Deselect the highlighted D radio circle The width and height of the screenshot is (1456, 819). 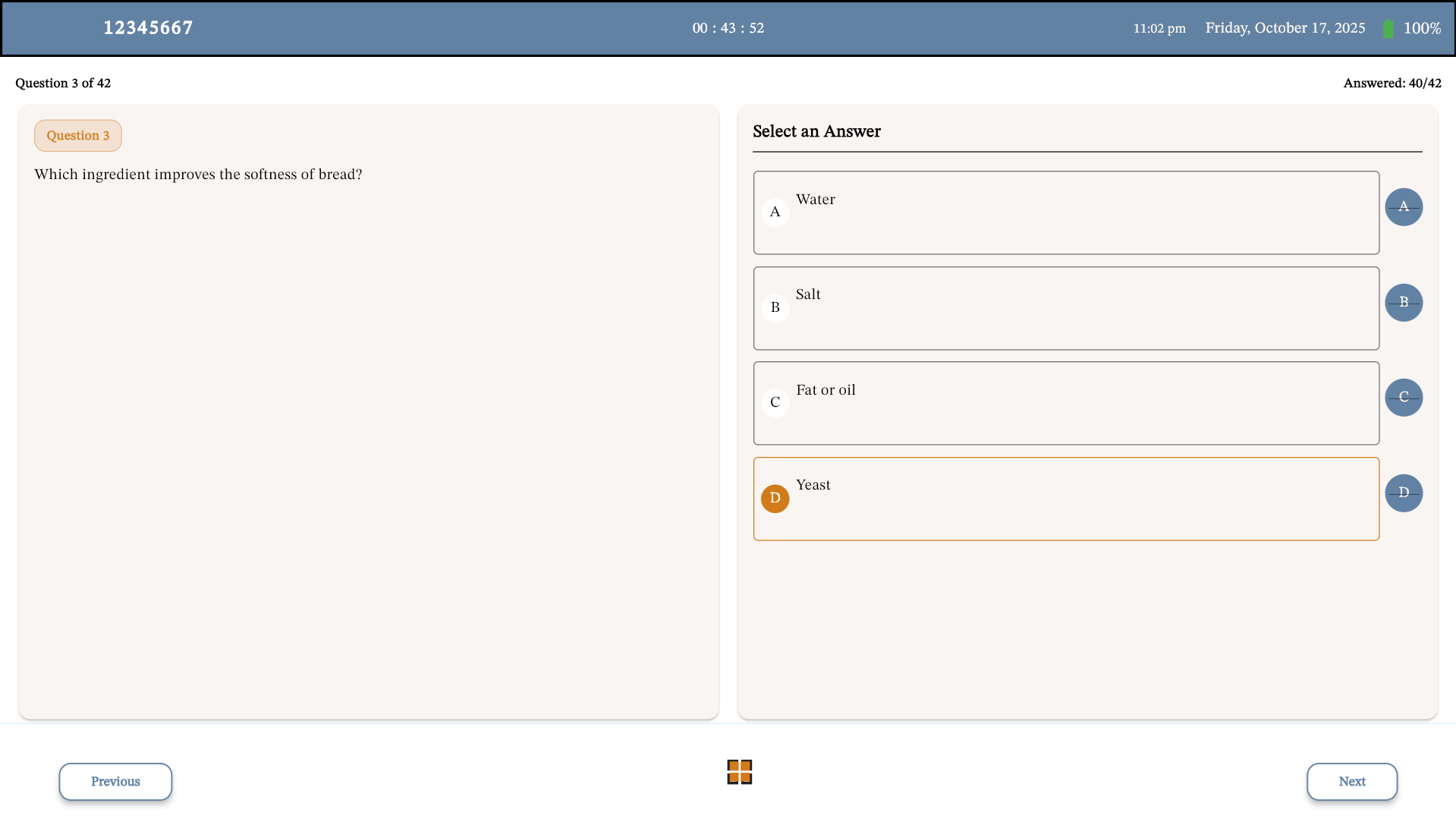(x=775, y=499)
